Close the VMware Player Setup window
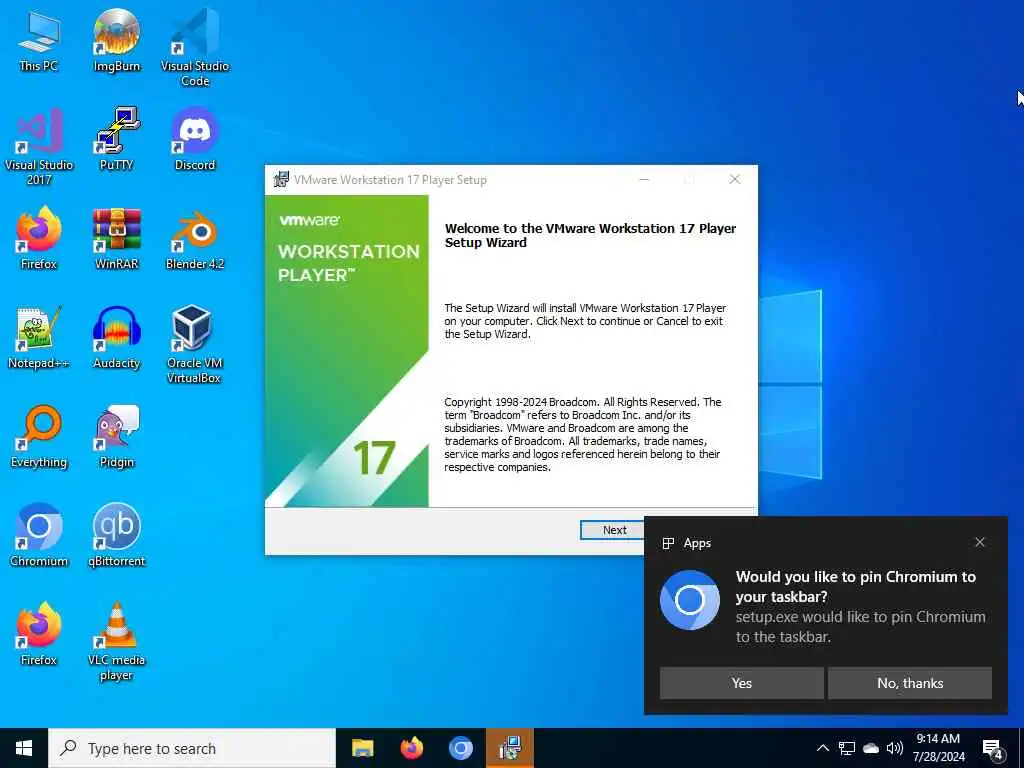 click(735, 180)
